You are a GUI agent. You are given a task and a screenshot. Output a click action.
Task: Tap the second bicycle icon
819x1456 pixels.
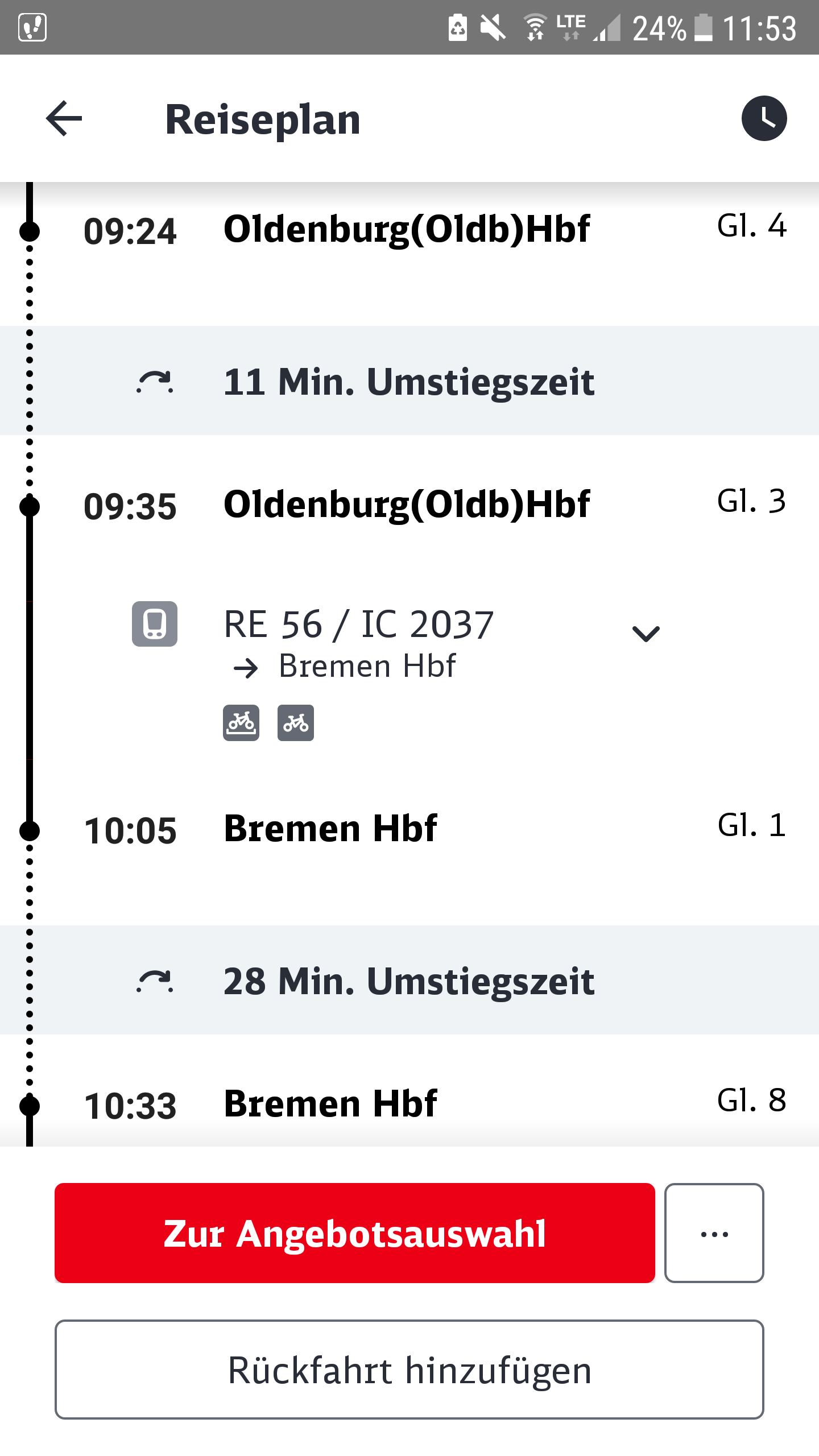click(296, 723)
